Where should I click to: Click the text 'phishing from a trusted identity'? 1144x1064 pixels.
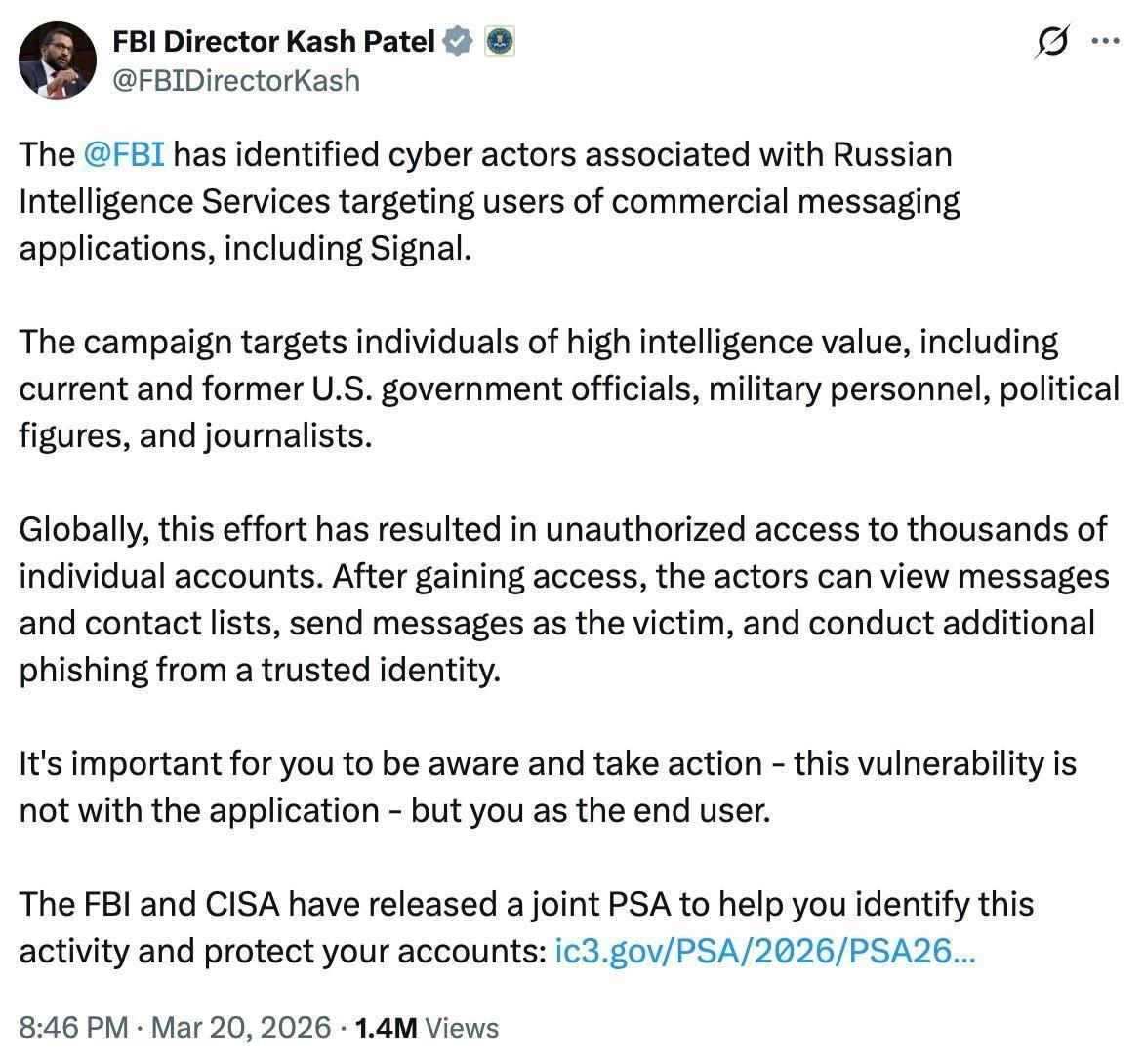coord(259,670)
